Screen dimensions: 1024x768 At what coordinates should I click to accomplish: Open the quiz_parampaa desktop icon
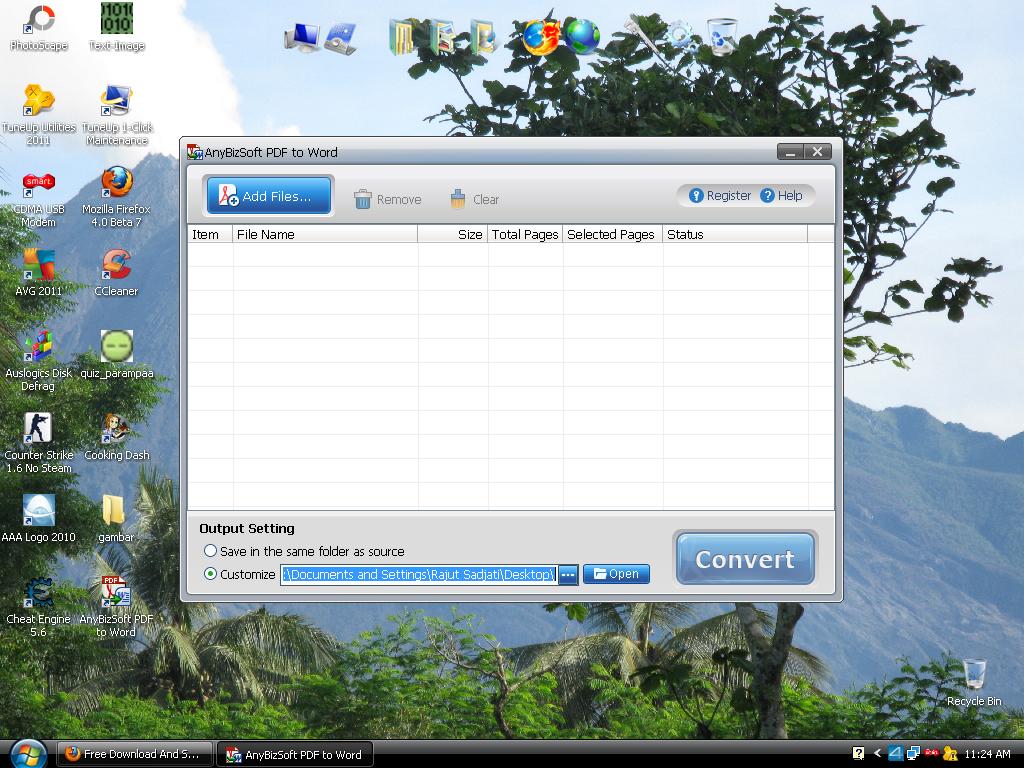pyautogui.click(x=116, y=355)
